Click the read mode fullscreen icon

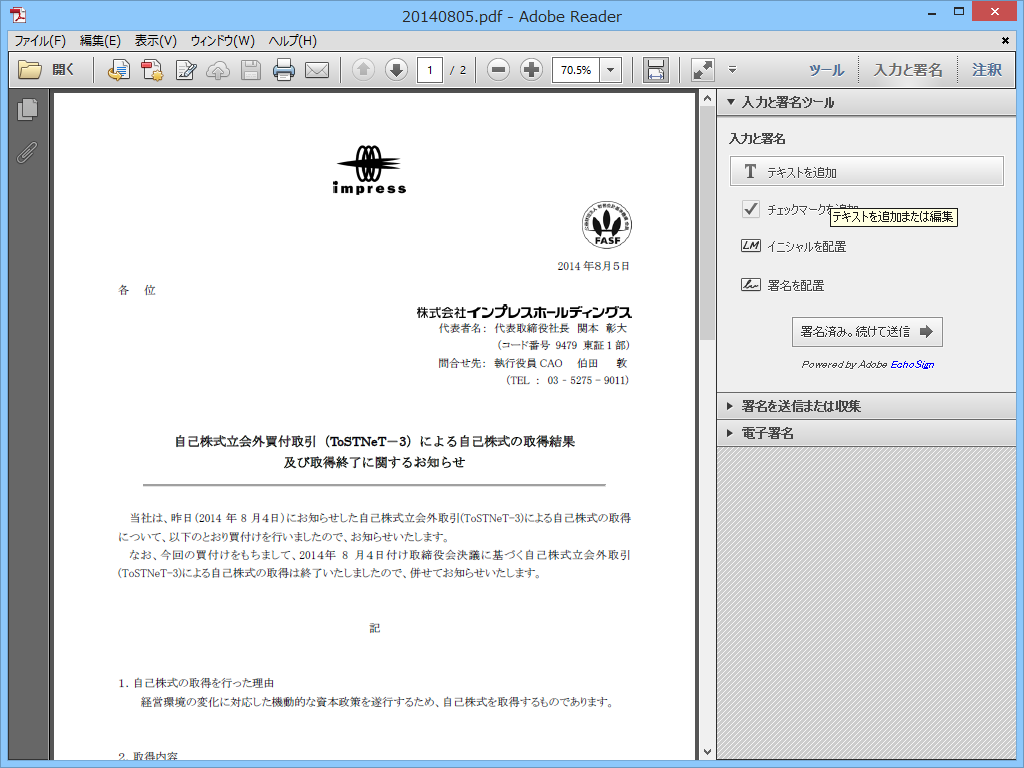[x=703, y=70]
